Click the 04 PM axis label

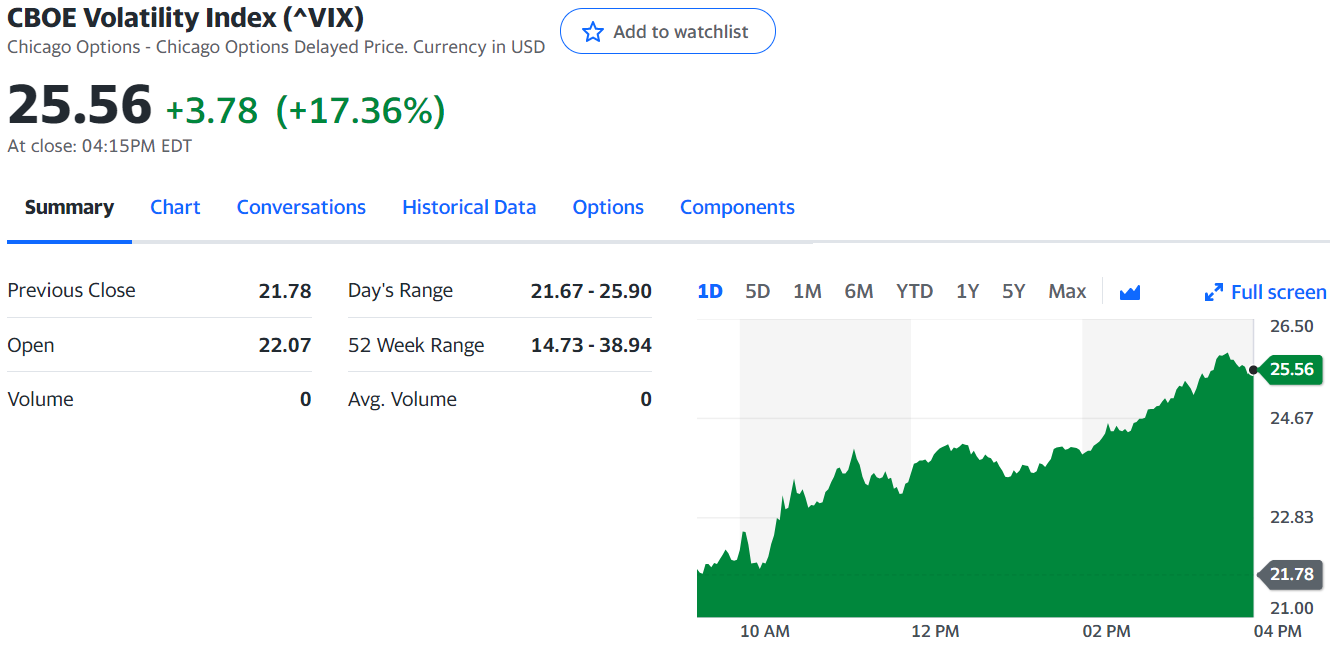pos(1277,631)
